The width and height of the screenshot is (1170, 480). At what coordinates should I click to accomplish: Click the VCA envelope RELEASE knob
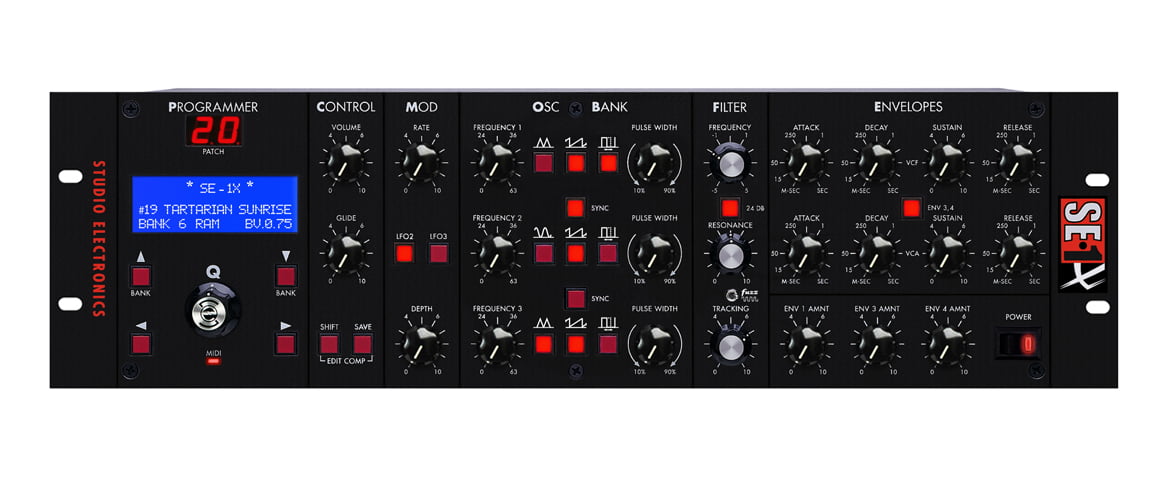(x=1018, y=252)
